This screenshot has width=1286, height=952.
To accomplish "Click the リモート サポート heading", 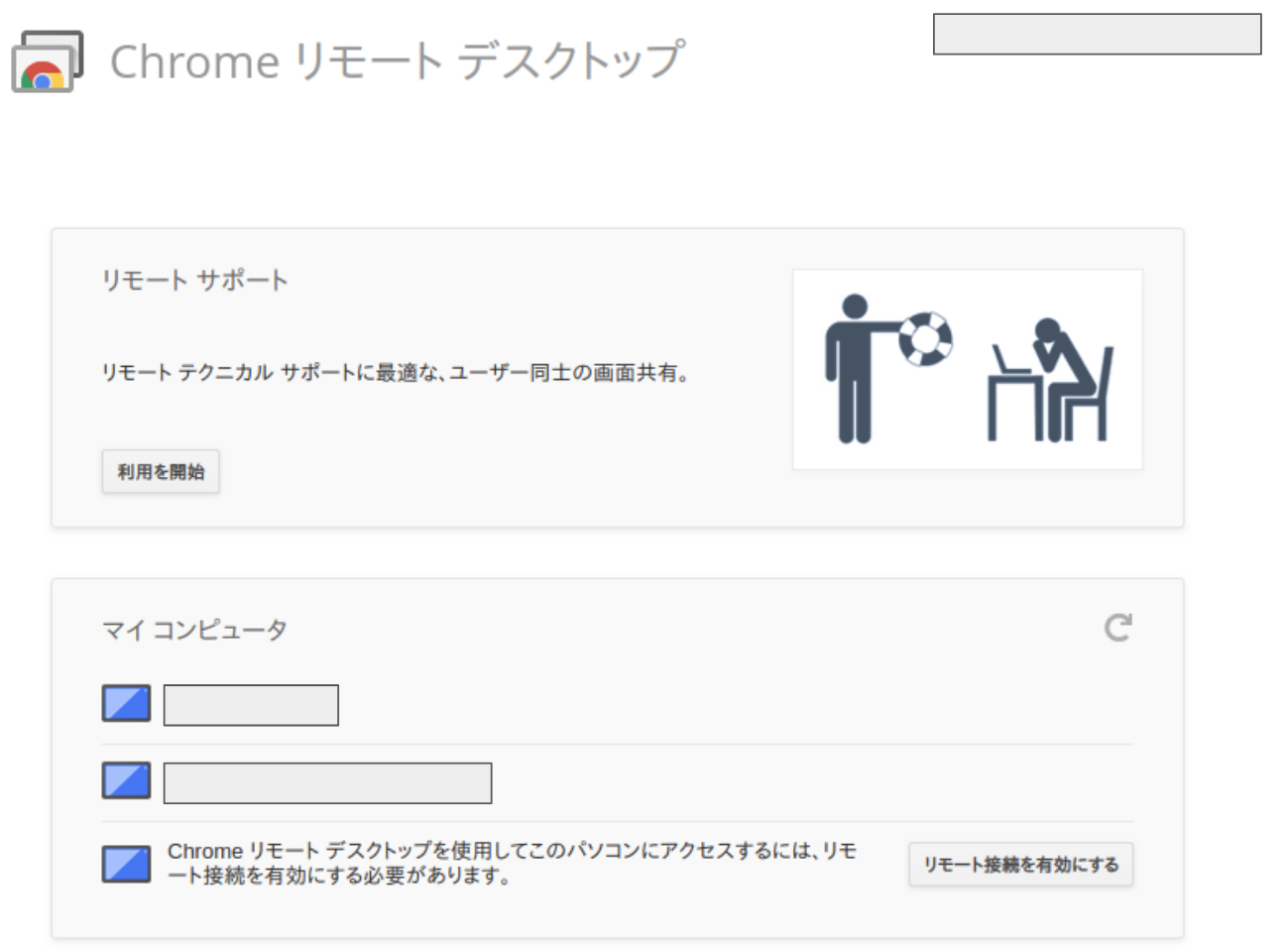I will click(194, 281).
